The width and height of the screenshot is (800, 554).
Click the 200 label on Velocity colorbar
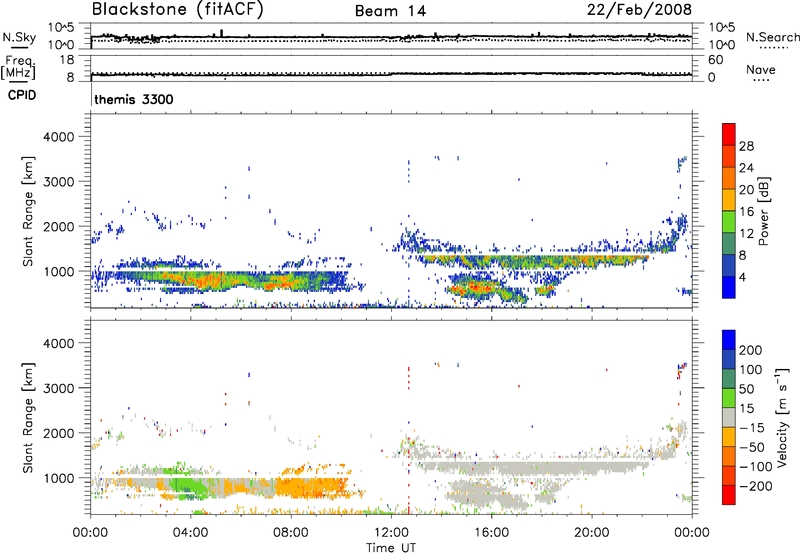point(751,350)
